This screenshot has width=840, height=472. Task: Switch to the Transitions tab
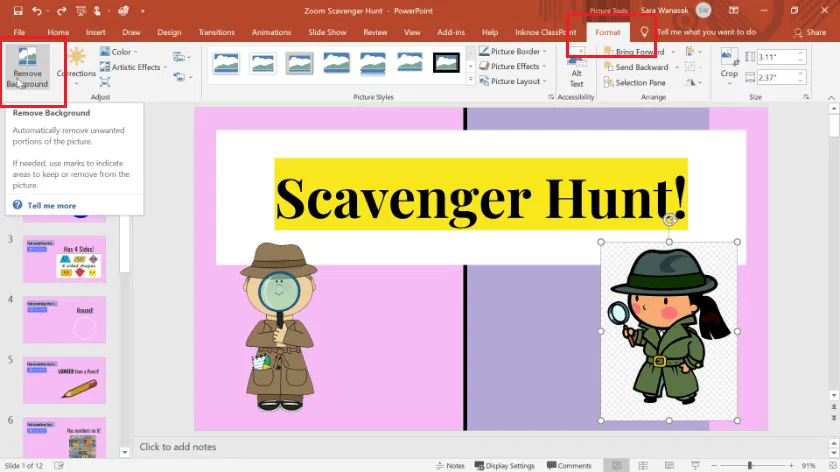(216, 32)
